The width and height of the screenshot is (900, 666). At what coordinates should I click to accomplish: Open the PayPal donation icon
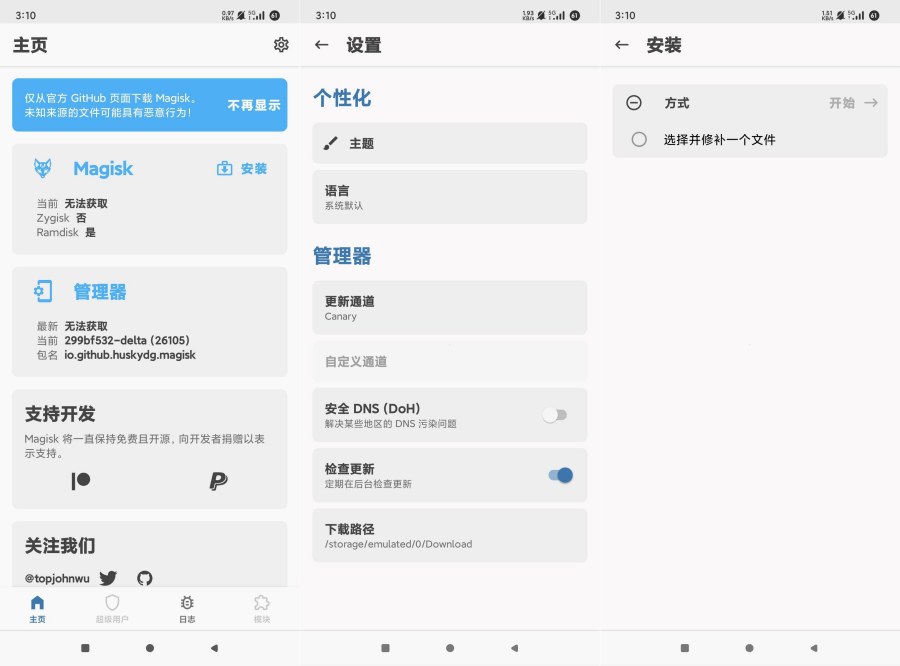click(218, 481)
